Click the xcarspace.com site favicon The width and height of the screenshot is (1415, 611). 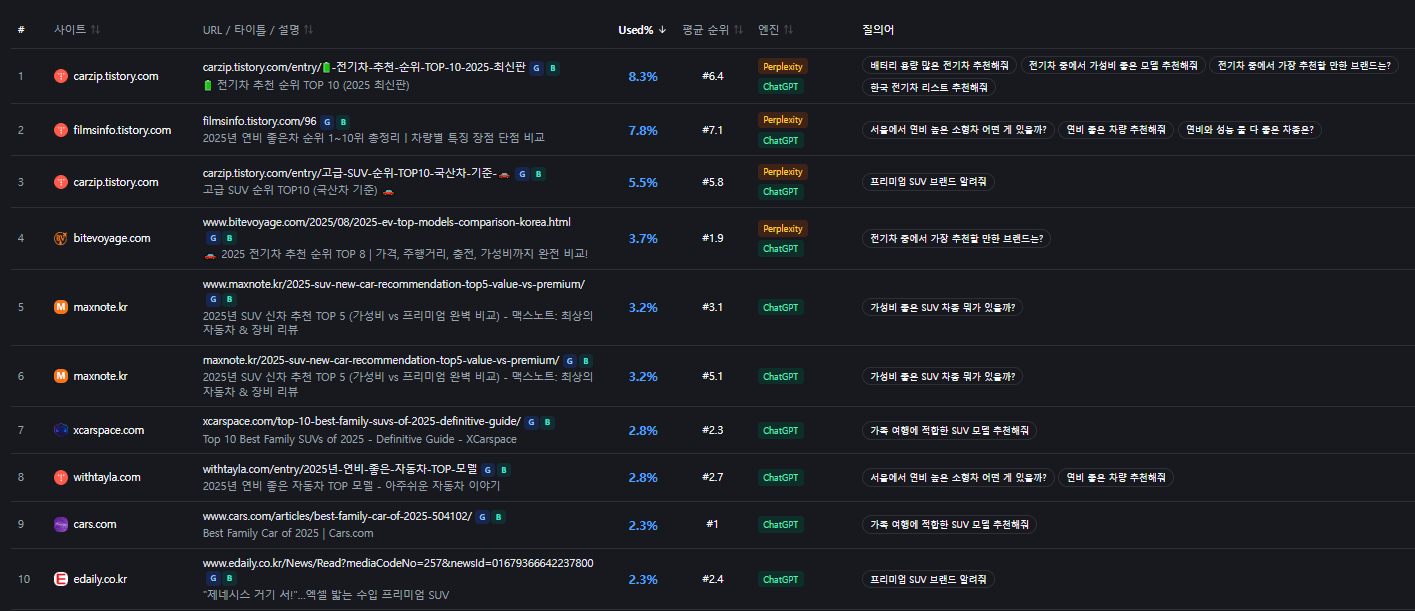(x=61, y=430)
